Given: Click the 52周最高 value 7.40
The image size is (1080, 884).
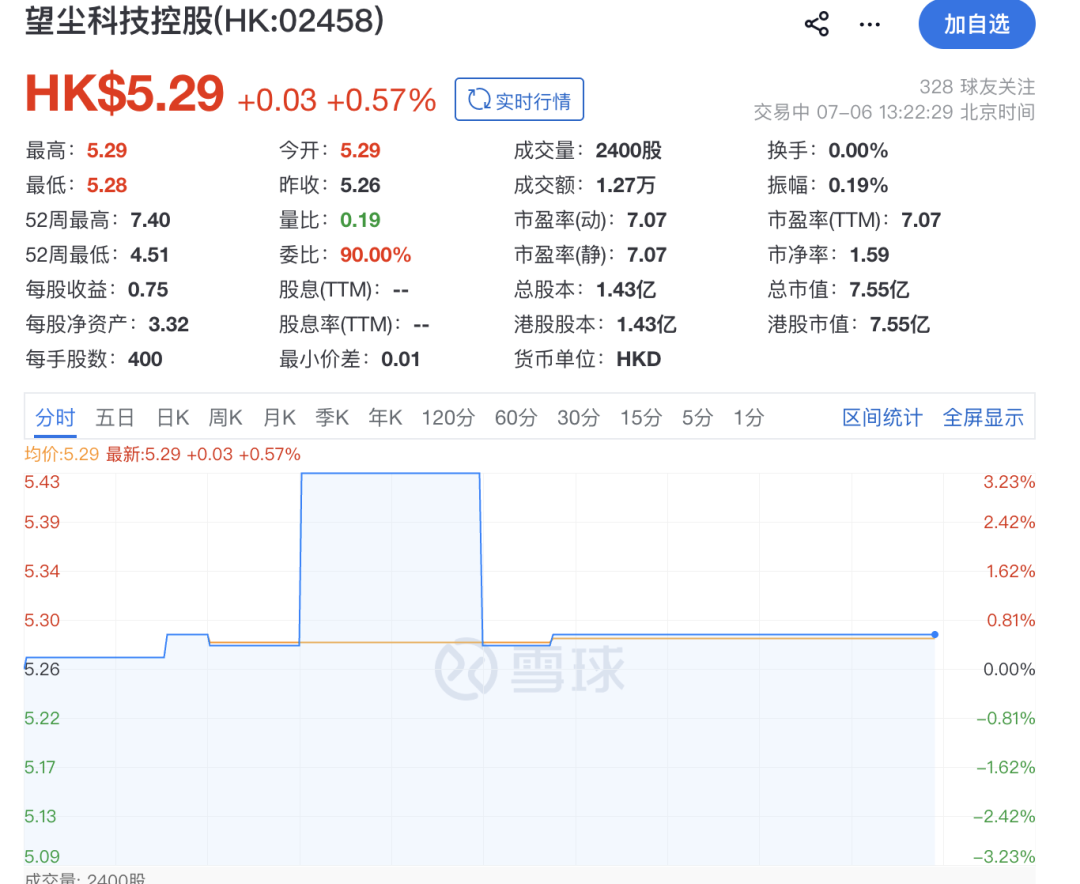Looking at the screenshot, I should [150, 220].
